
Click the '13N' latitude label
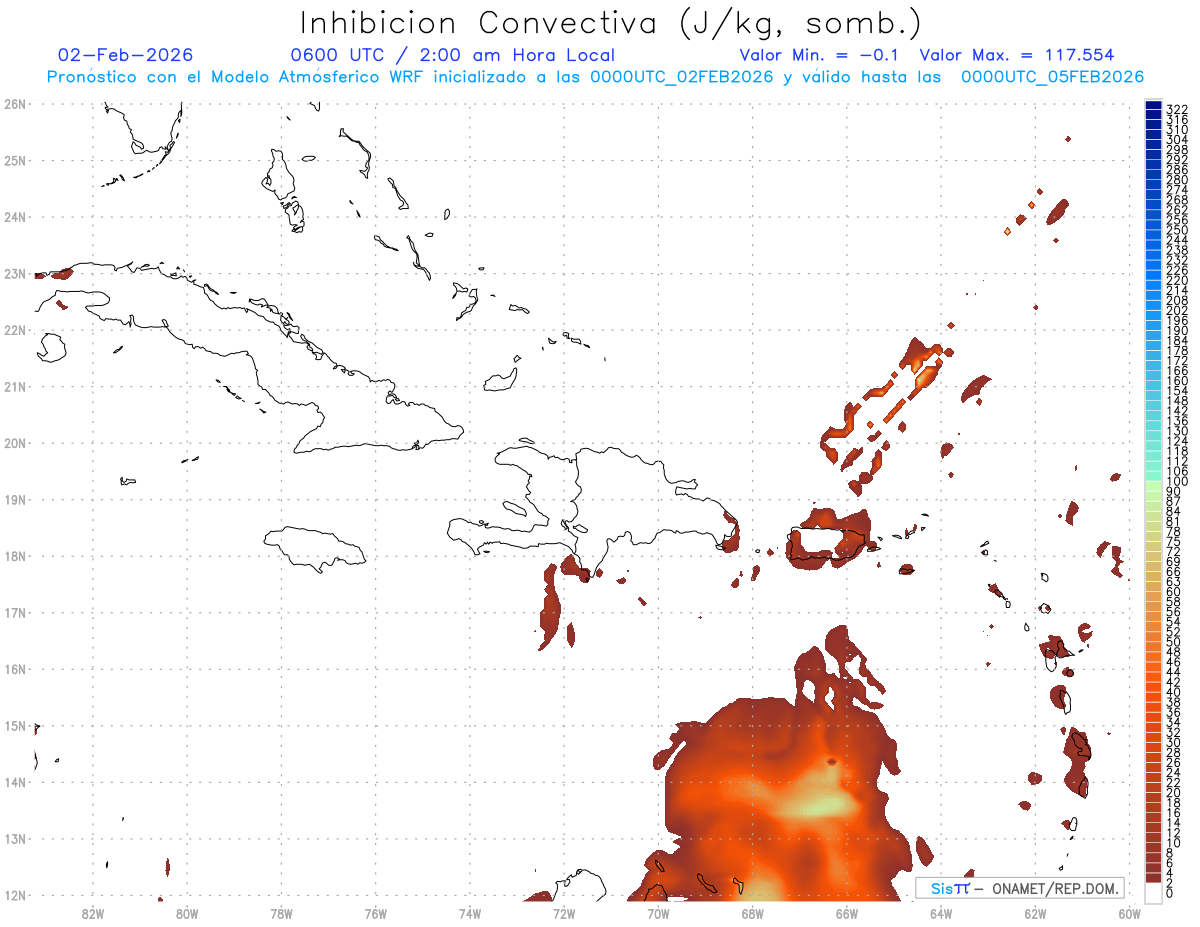click(14, 838)
